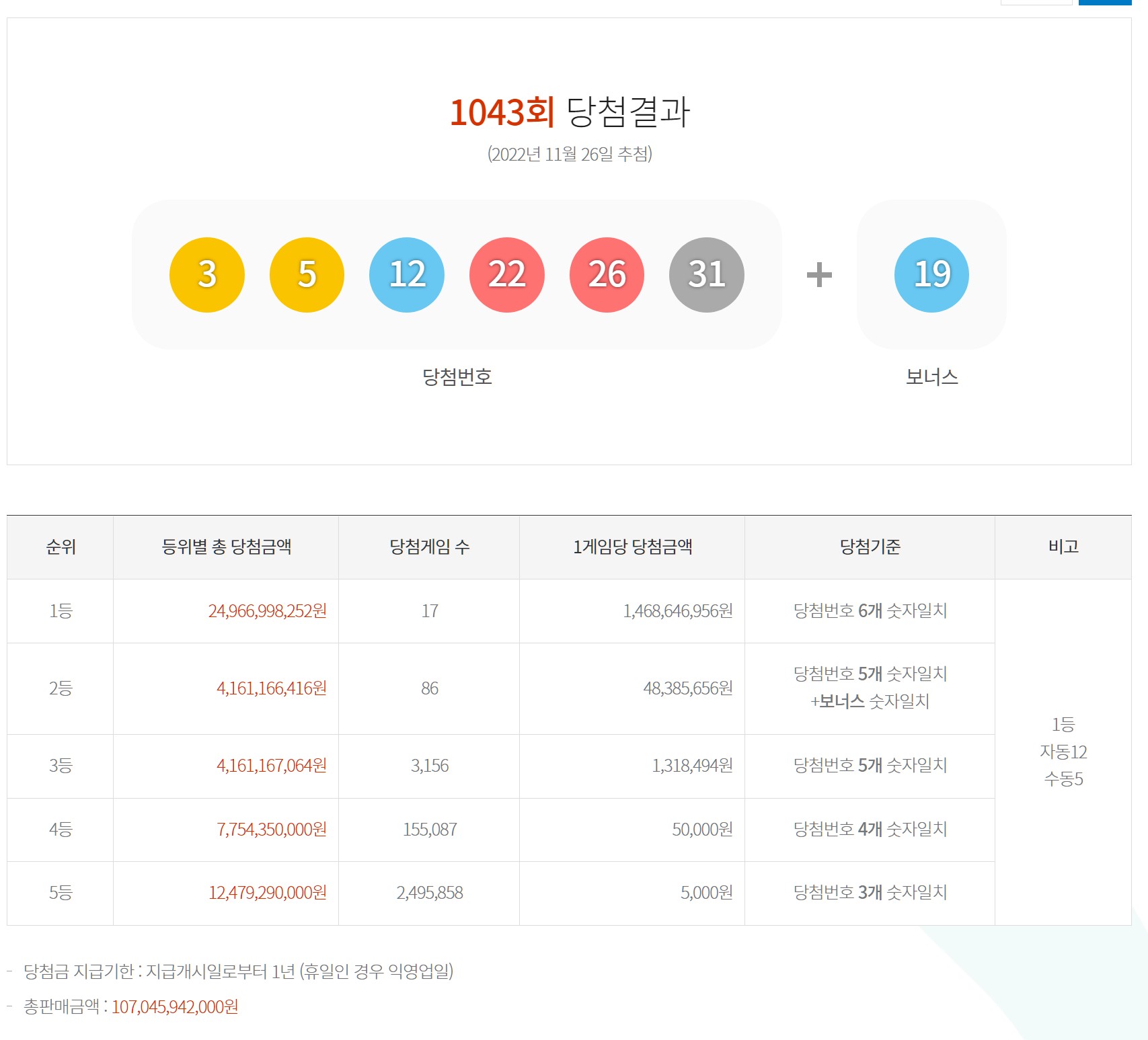Click the 당첨게임 수 column header
Viewport: 1148px width, 1040px height.
point(430,547)
